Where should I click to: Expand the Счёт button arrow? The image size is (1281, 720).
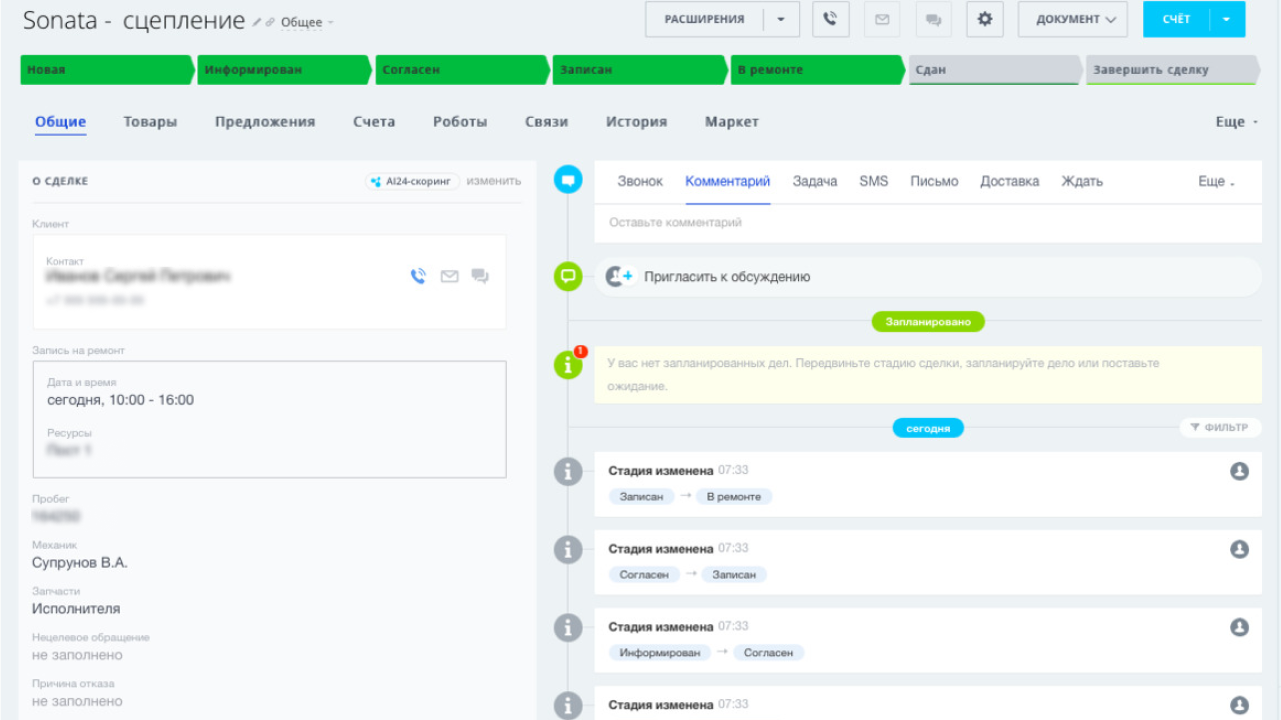click(x=1227, y=19)
